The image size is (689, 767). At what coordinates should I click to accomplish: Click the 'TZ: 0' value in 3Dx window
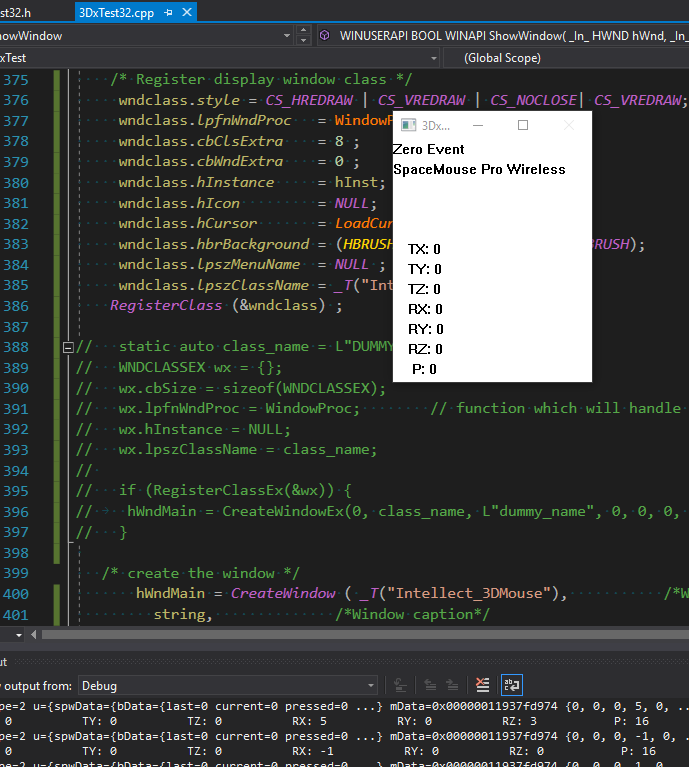(424, 289)
